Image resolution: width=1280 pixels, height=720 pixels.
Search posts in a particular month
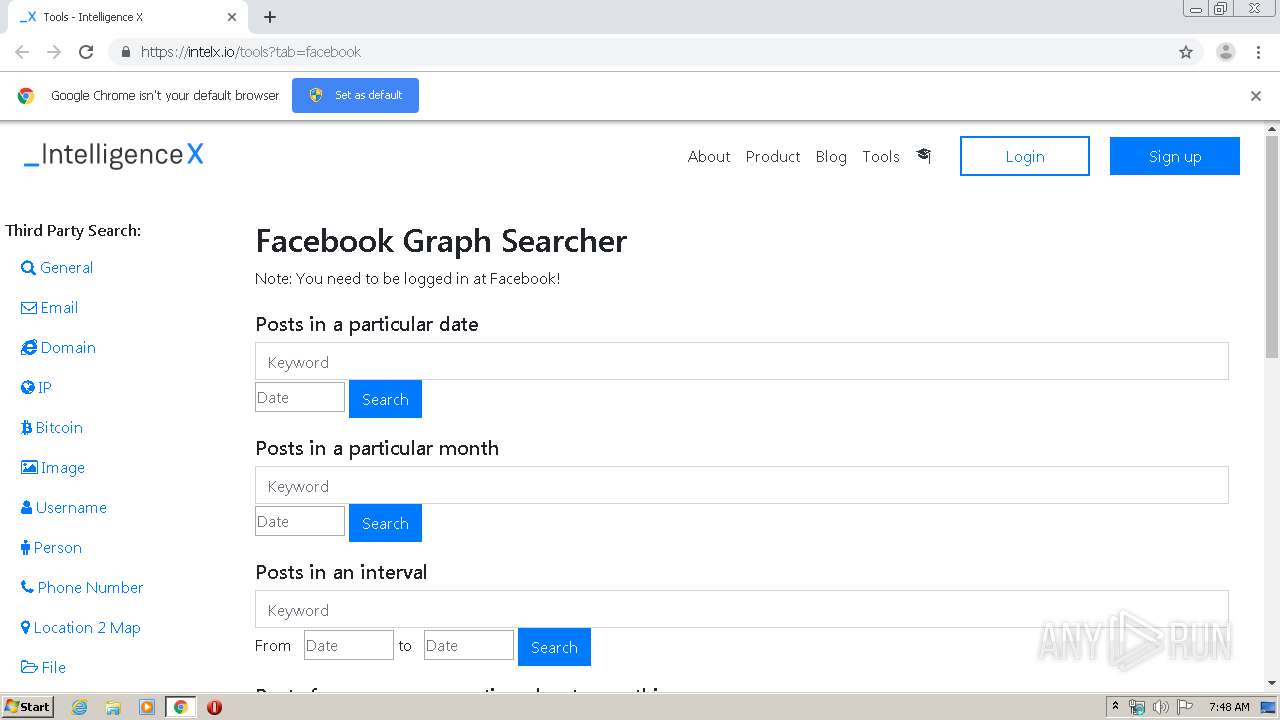(385, 523)
